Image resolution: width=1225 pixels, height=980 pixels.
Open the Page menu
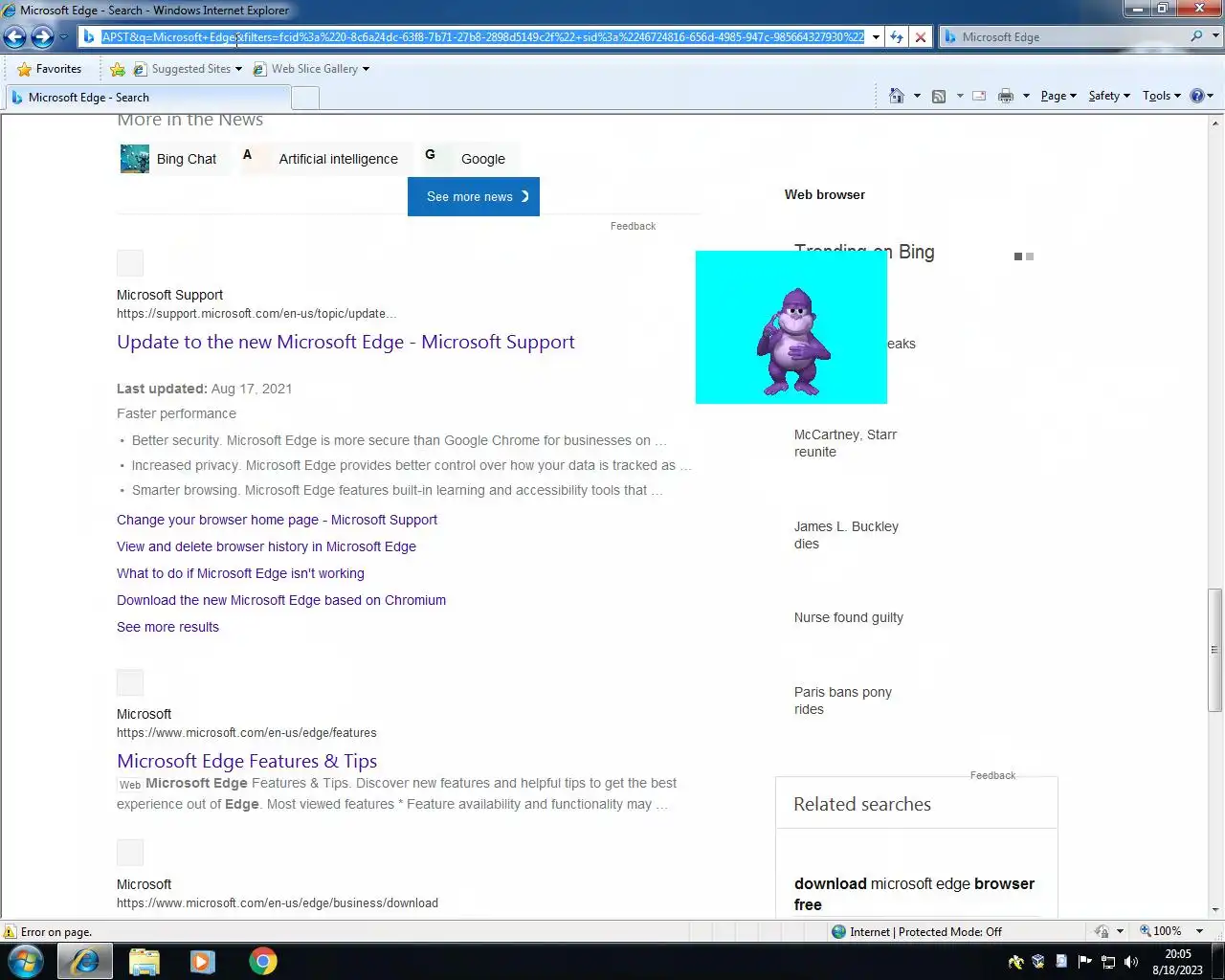(1058, 96)
